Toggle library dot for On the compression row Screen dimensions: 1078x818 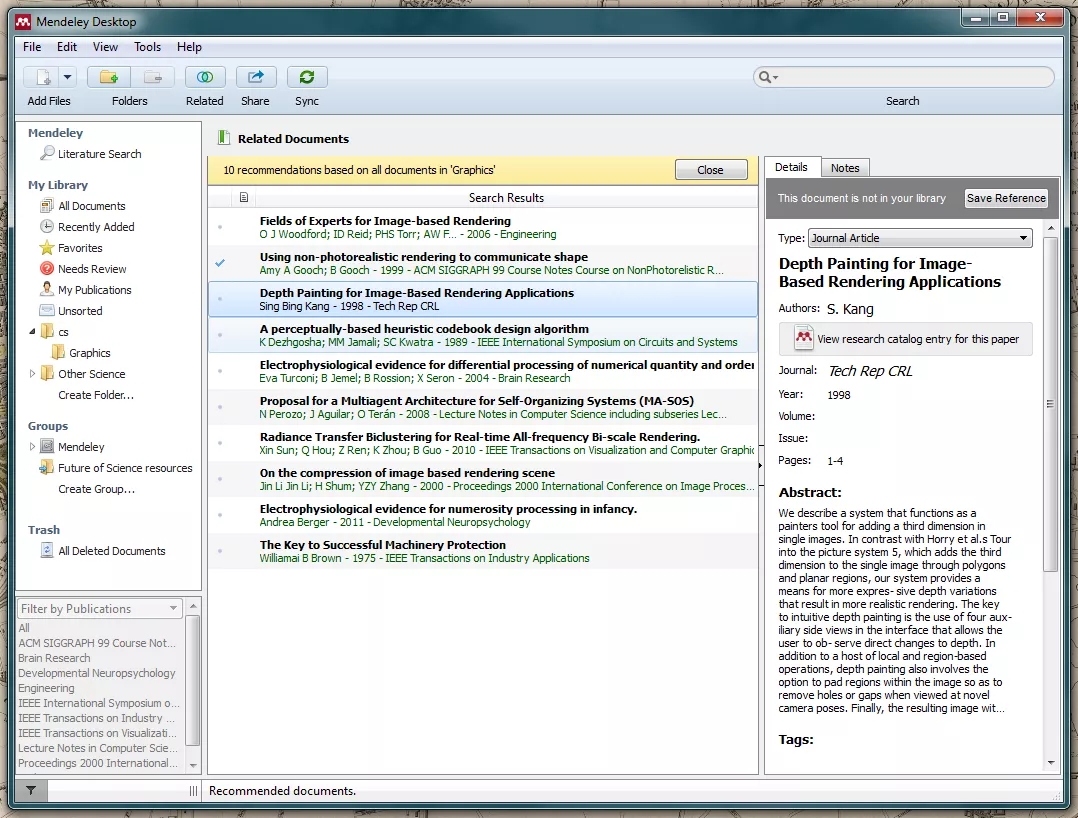pos(220,479)
